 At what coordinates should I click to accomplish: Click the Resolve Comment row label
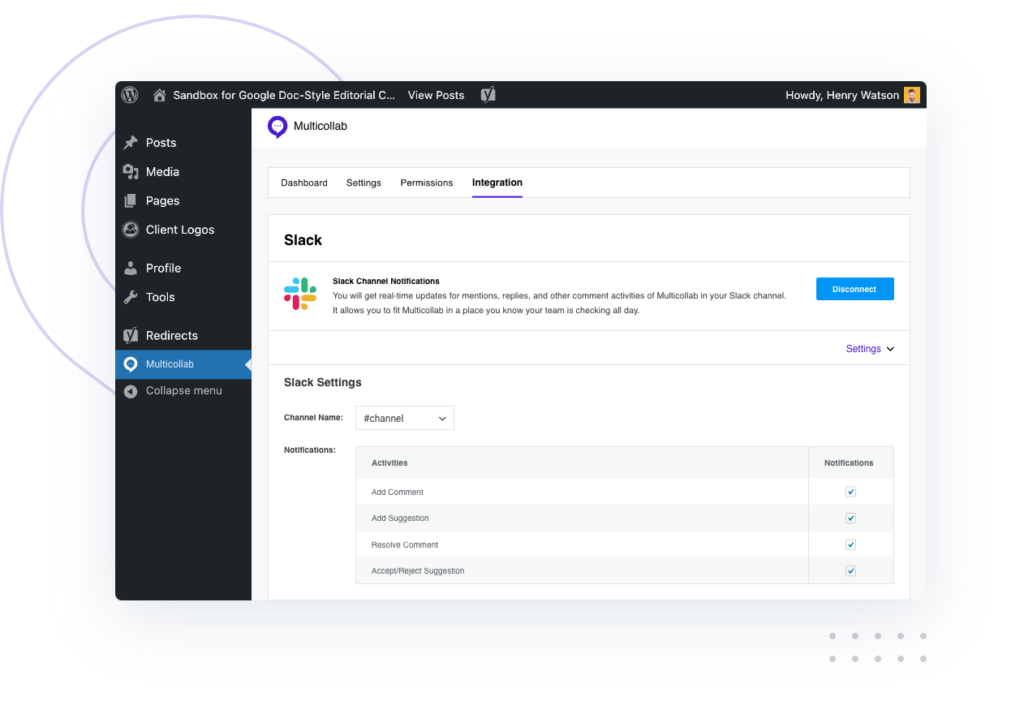[404, 545]
